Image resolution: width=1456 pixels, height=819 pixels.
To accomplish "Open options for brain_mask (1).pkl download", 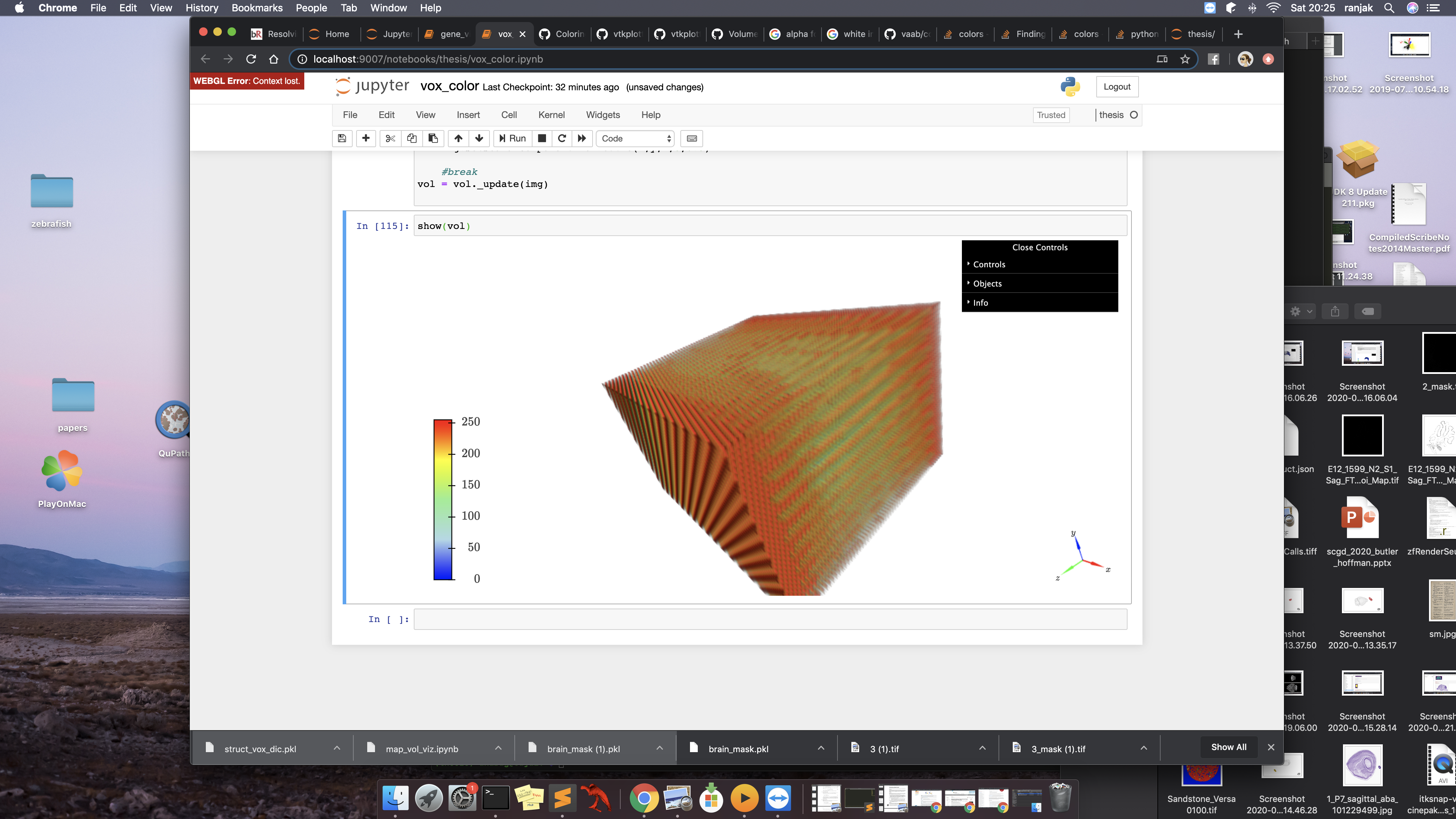I will (x=660, y=748).
